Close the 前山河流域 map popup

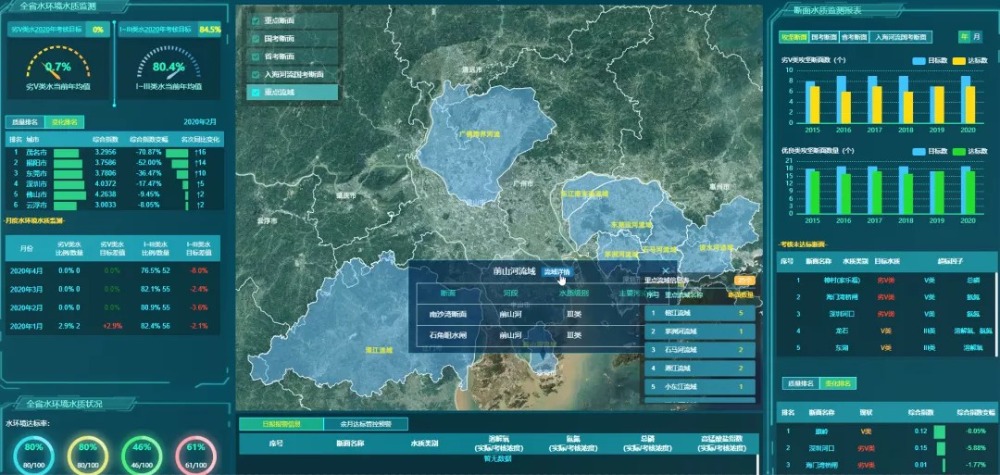[665, 271]
